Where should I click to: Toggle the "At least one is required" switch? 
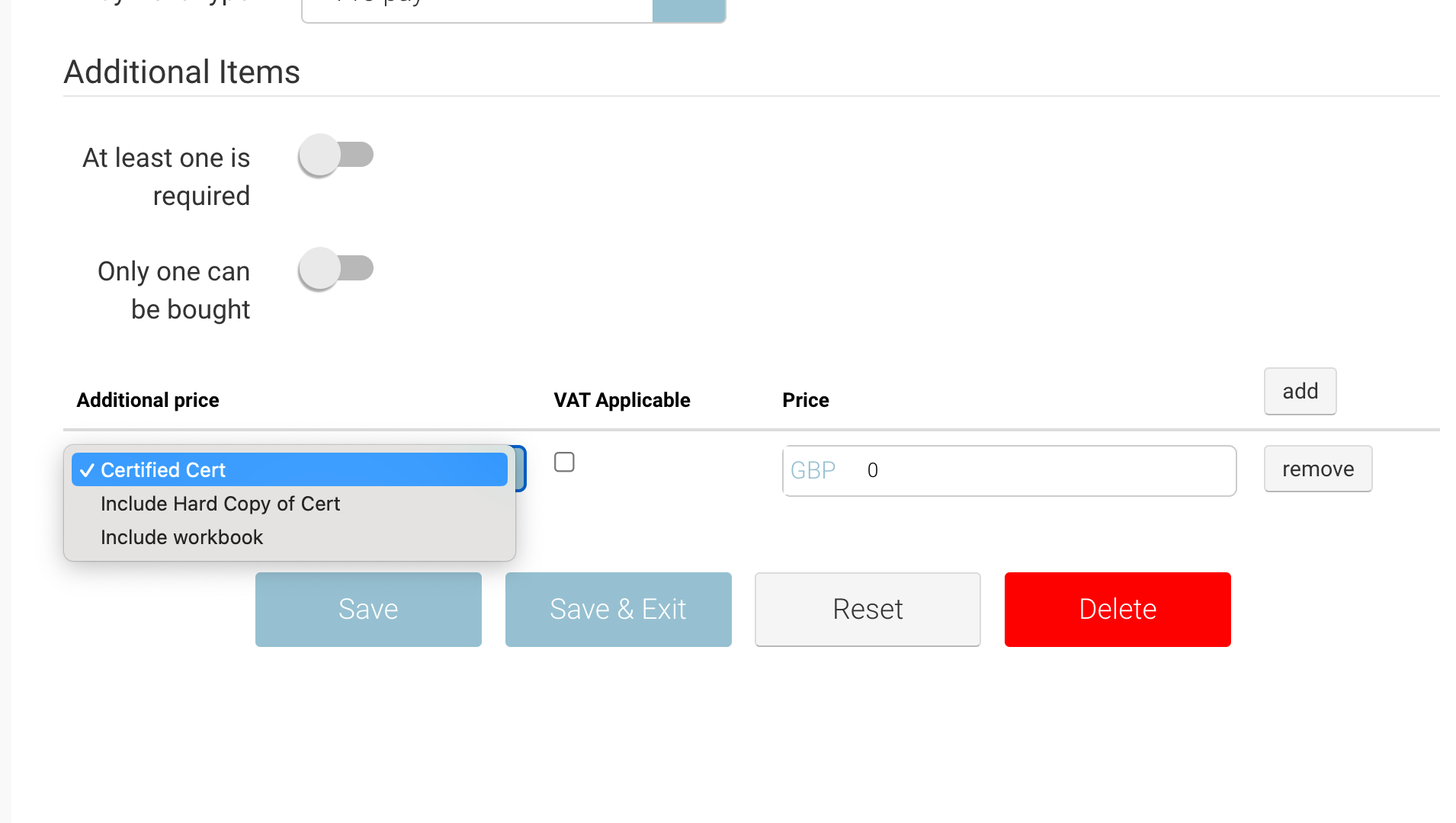pyautogui.click(x=335, y=155)
